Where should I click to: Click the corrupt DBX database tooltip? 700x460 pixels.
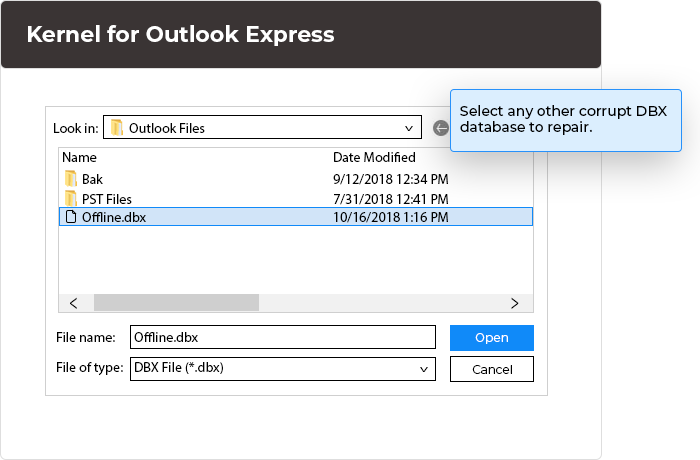(563, 120)
